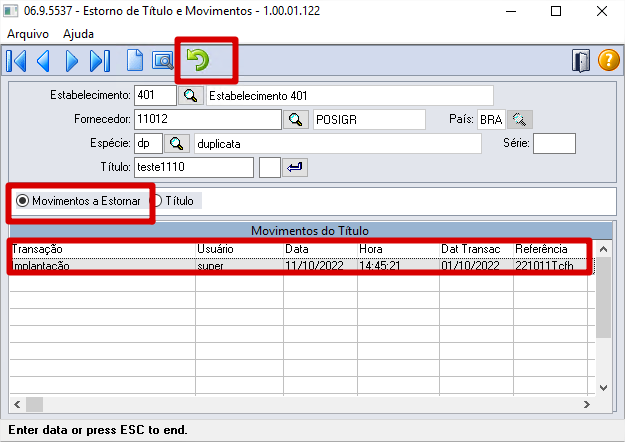Select the Título radio option
The width and height of the screenshot is (625, 442).
tap(173, 201)
